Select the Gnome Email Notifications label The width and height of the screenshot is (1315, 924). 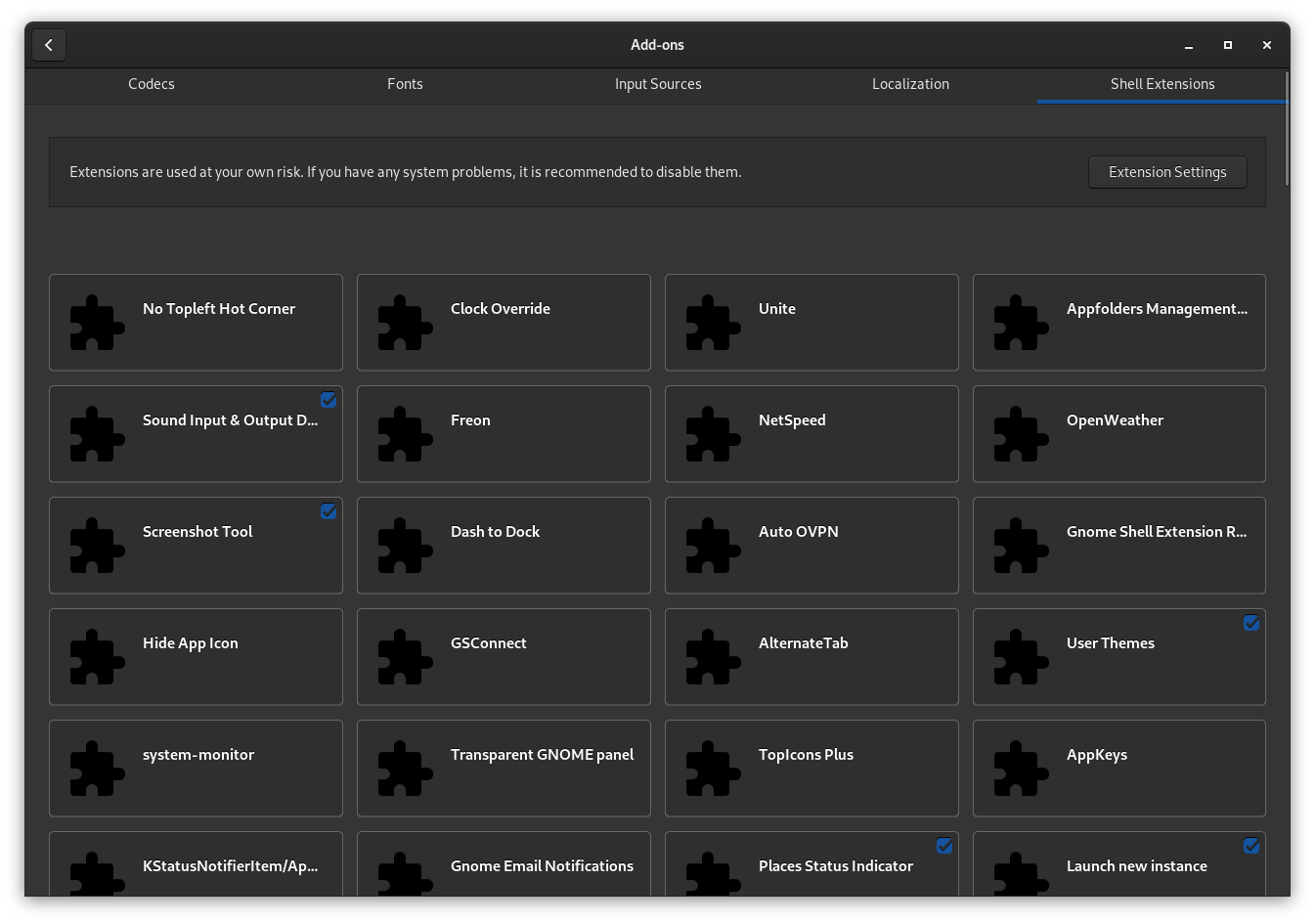(543, 866)
